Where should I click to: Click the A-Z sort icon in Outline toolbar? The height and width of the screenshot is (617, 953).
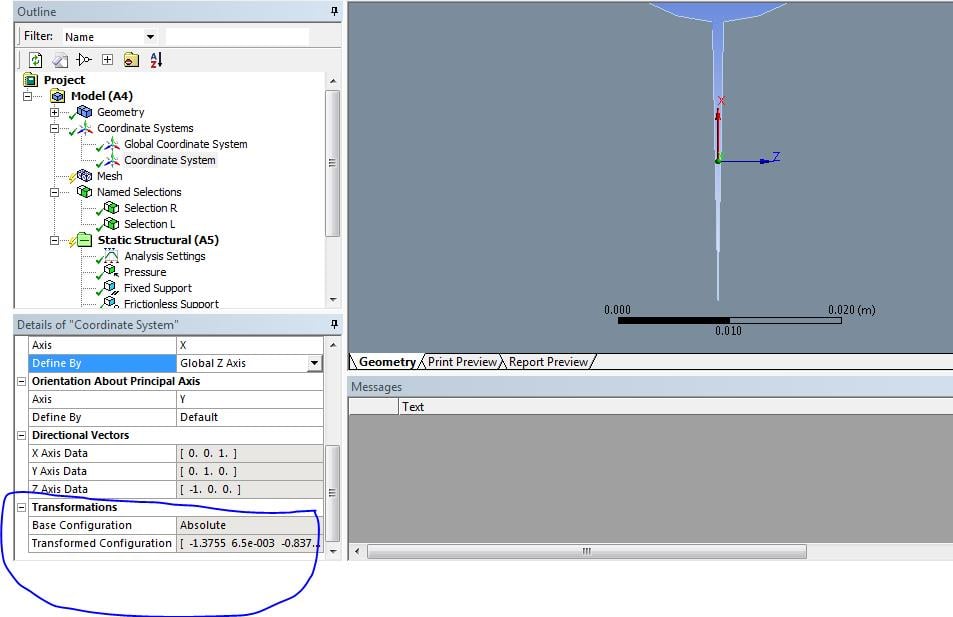(x=156, y=60)
